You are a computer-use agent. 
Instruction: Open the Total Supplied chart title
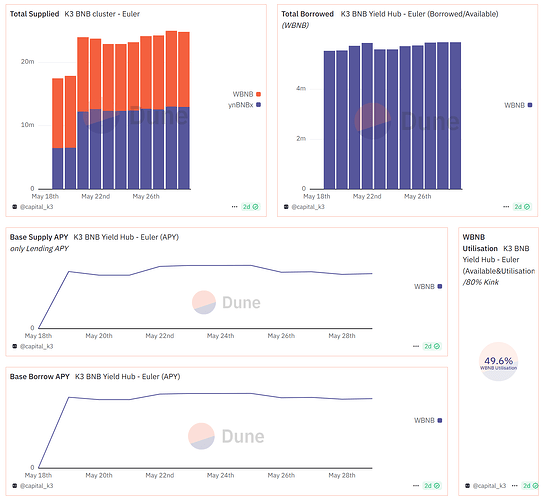tap(34, 14)
